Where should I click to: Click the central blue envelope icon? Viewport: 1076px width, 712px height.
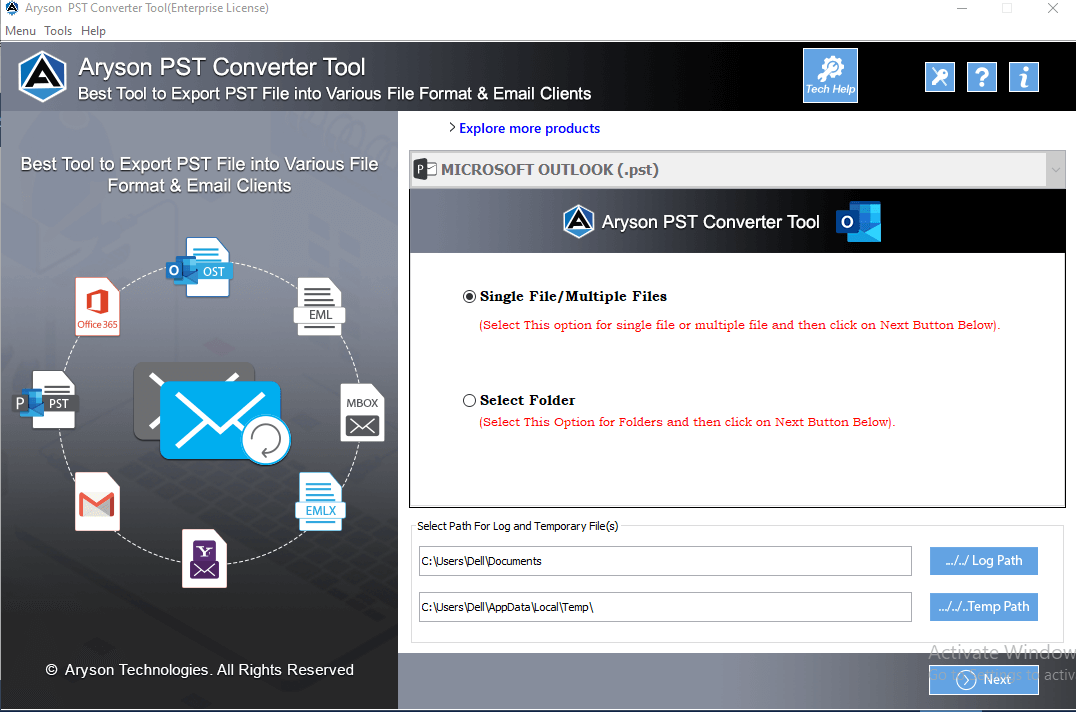220,420
